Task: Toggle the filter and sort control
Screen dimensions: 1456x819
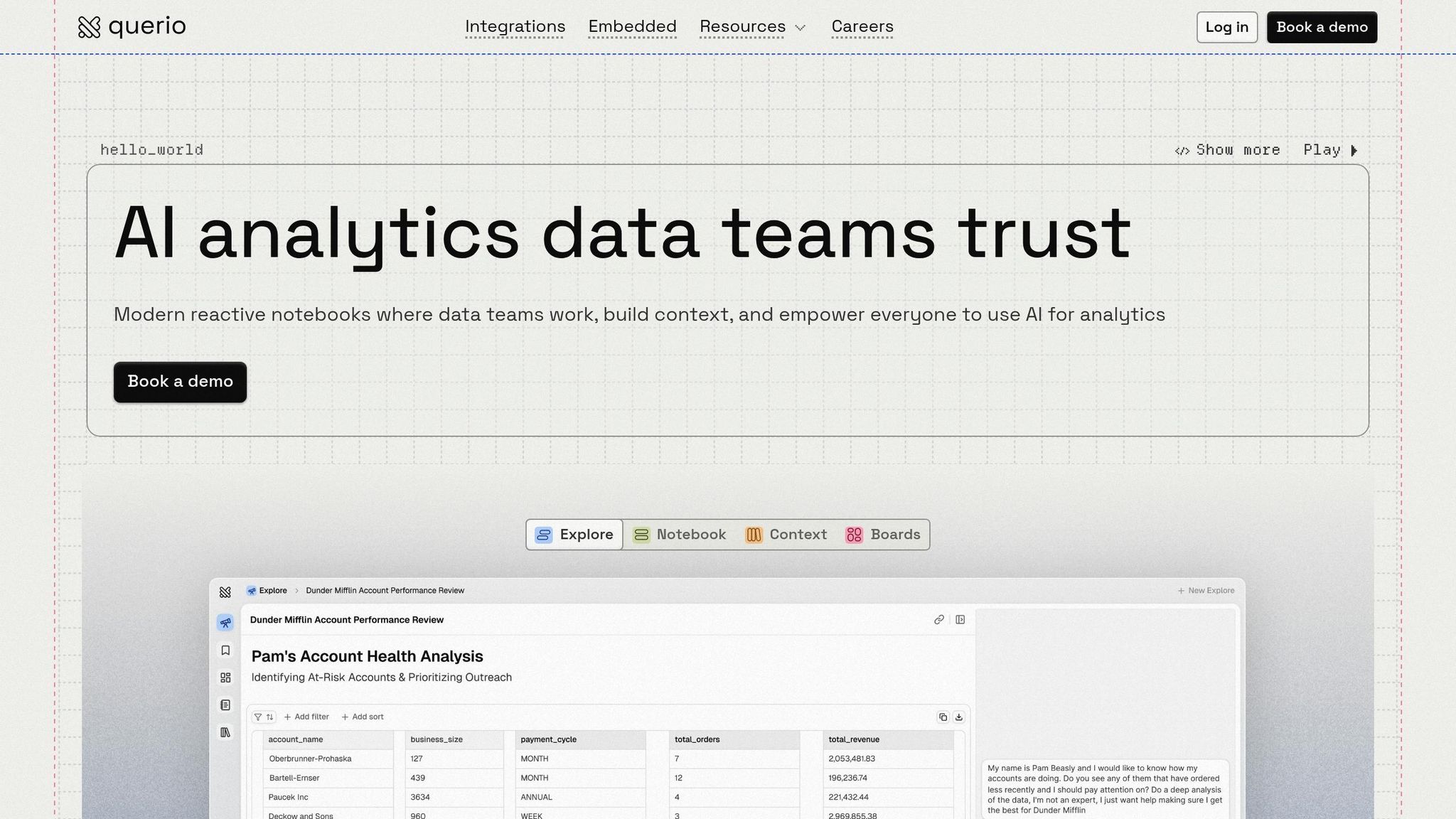Action: [264, 717]
